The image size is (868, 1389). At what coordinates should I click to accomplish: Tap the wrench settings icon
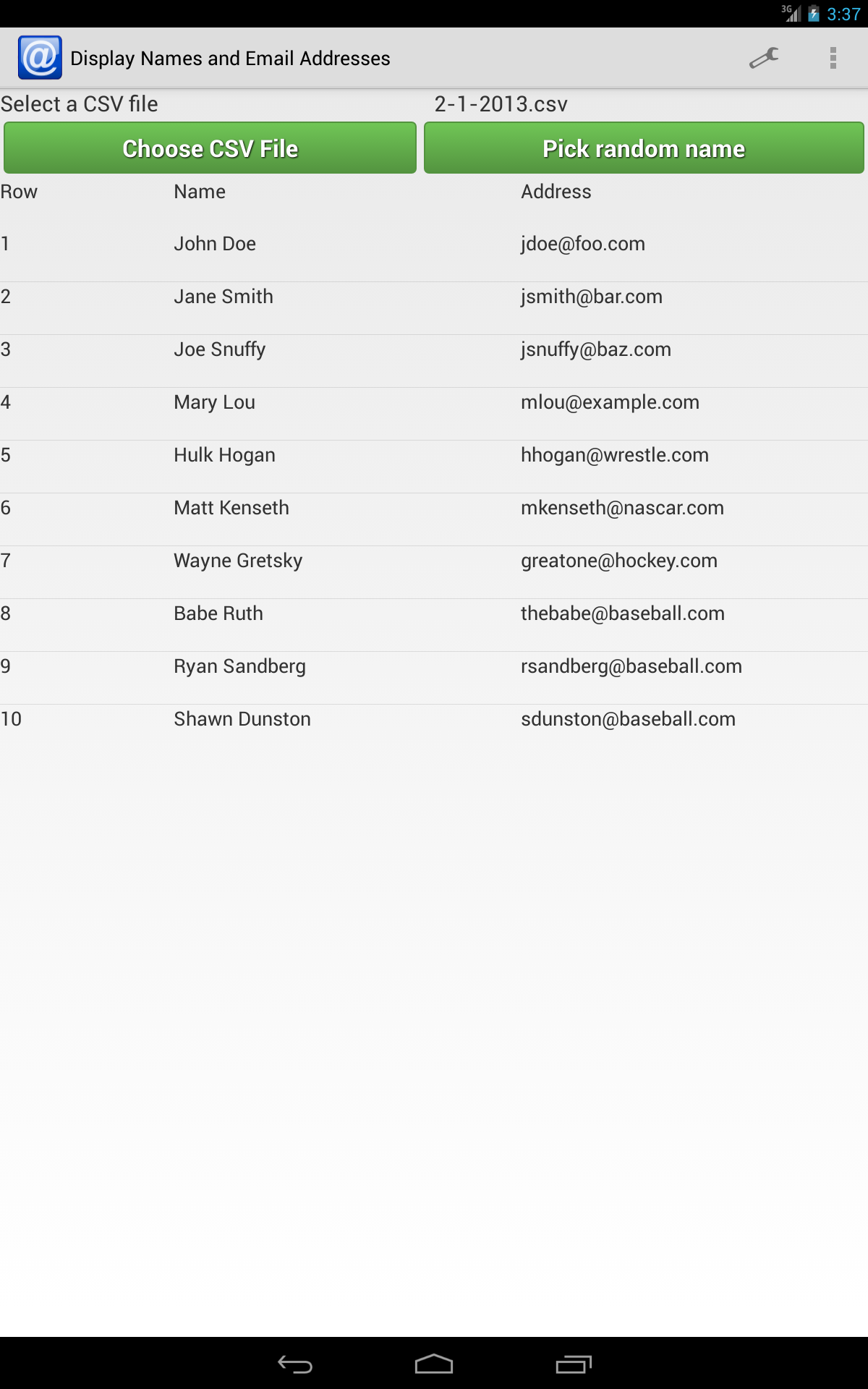(x=764, y=58)
